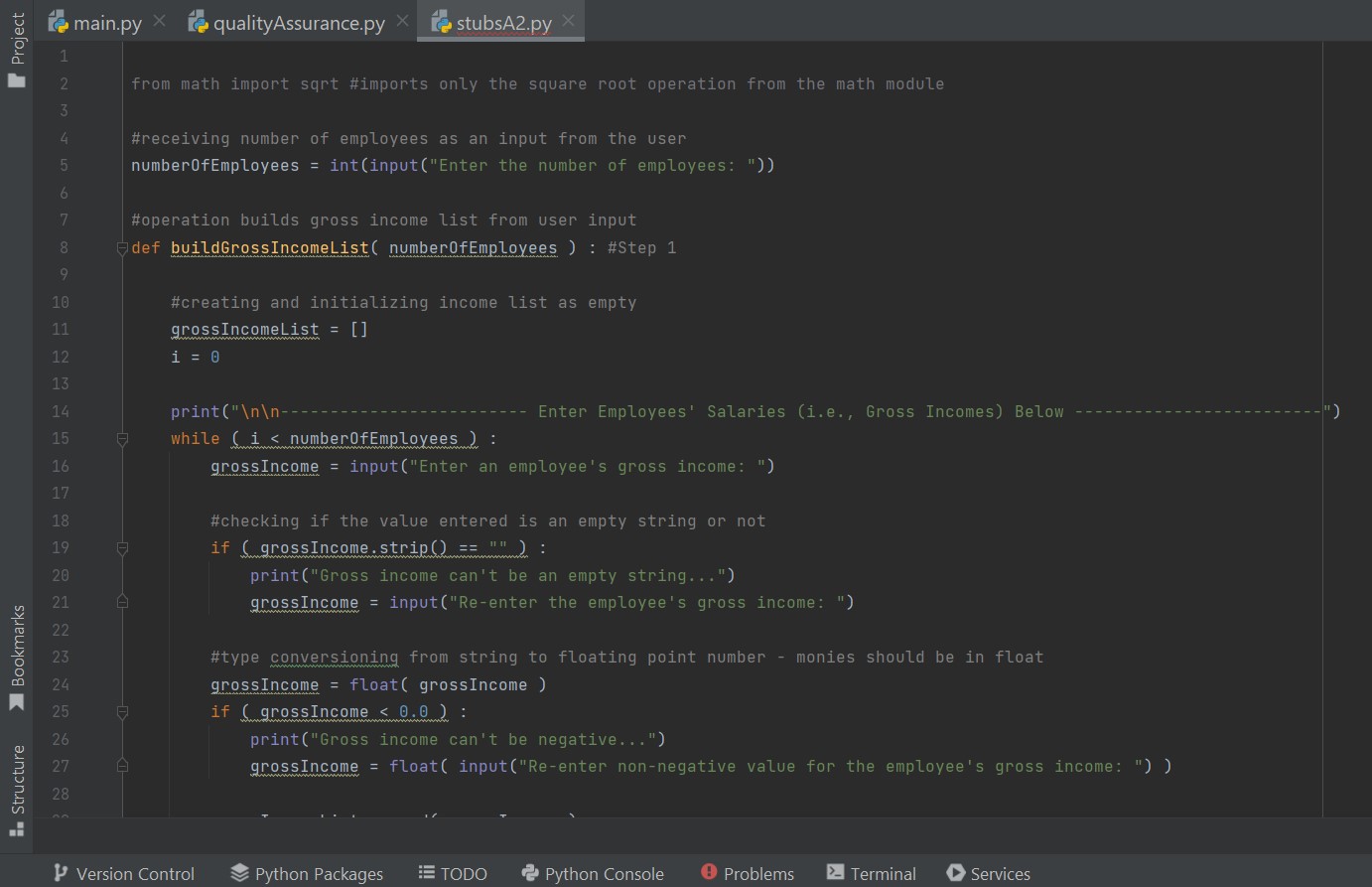Screen dimensions: 1372x887
Task: Click the "Enter Employees' Salaries" print string
Action: tap(780, 412)
